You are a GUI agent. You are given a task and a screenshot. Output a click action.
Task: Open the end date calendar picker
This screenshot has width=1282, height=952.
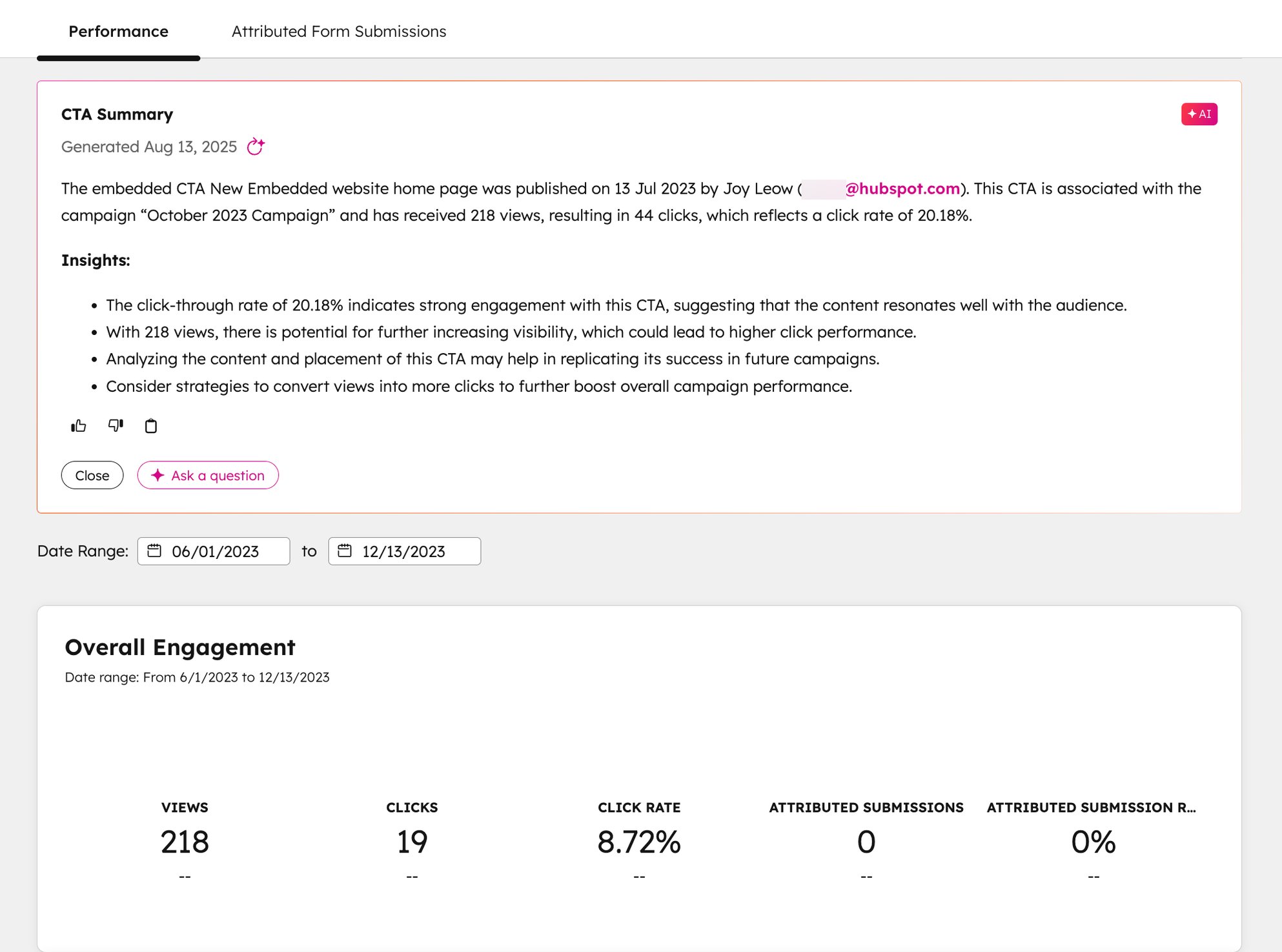click(x=345, y=551)
